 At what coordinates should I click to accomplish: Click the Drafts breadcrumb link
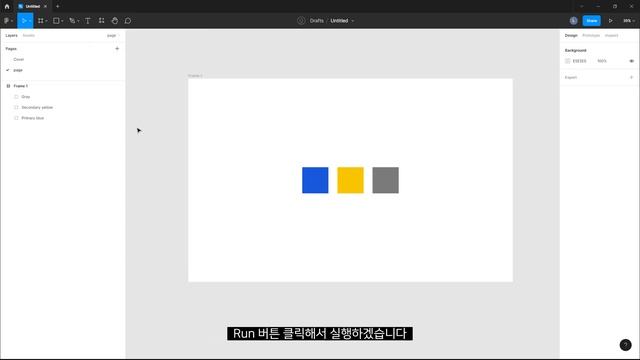316,20
